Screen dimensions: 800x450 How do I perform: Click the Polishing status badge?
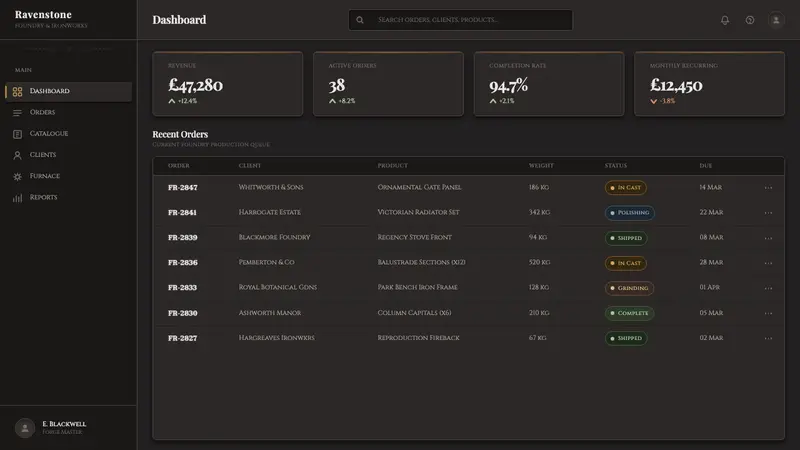(x=630, y=213)
